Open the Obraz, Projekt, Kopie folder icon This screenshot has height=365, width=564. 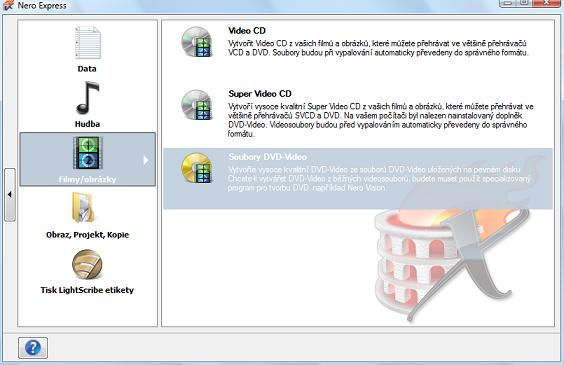click(83, 208)
